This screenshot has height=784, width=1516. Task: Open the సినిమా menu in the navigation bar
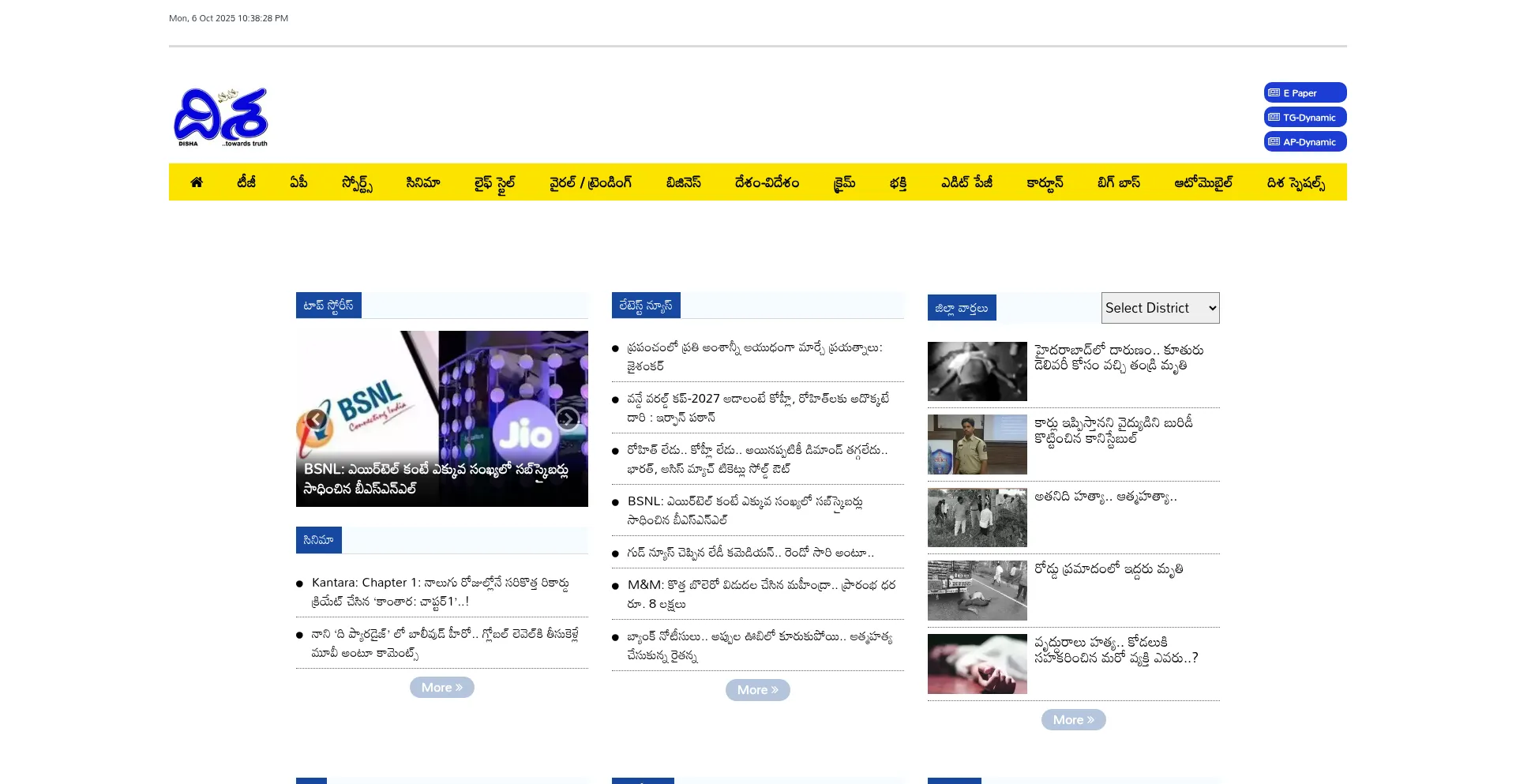coord(422,182)
